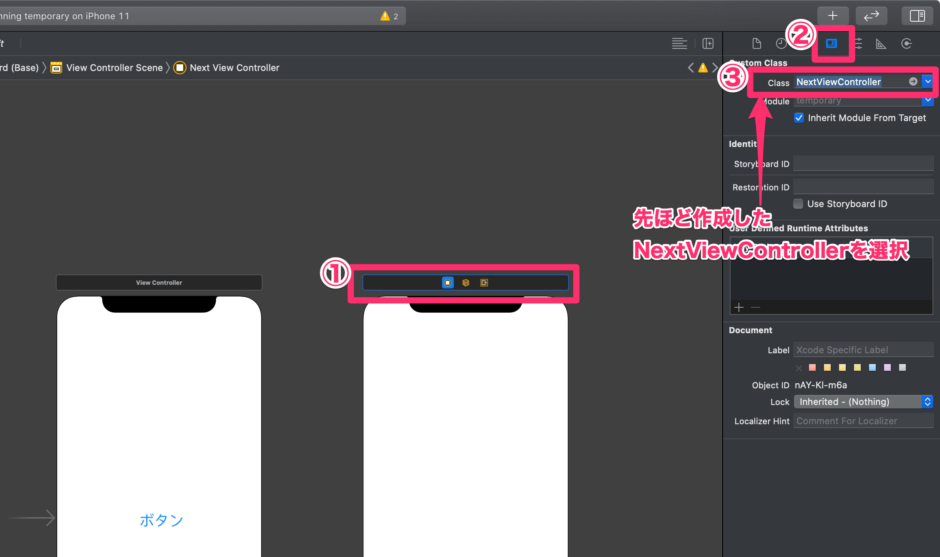Click the First Responder cube icon

(465, 283)
